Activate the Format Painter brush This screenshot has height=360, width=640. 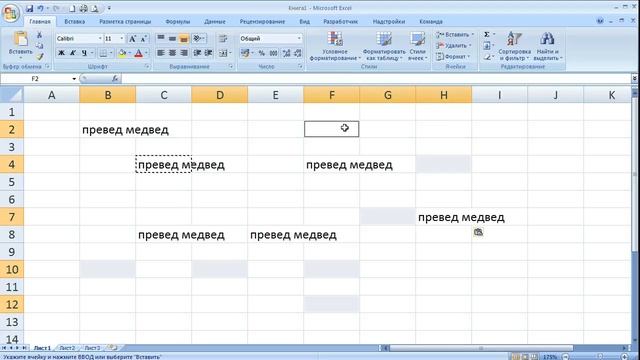[x=39, y=56]
